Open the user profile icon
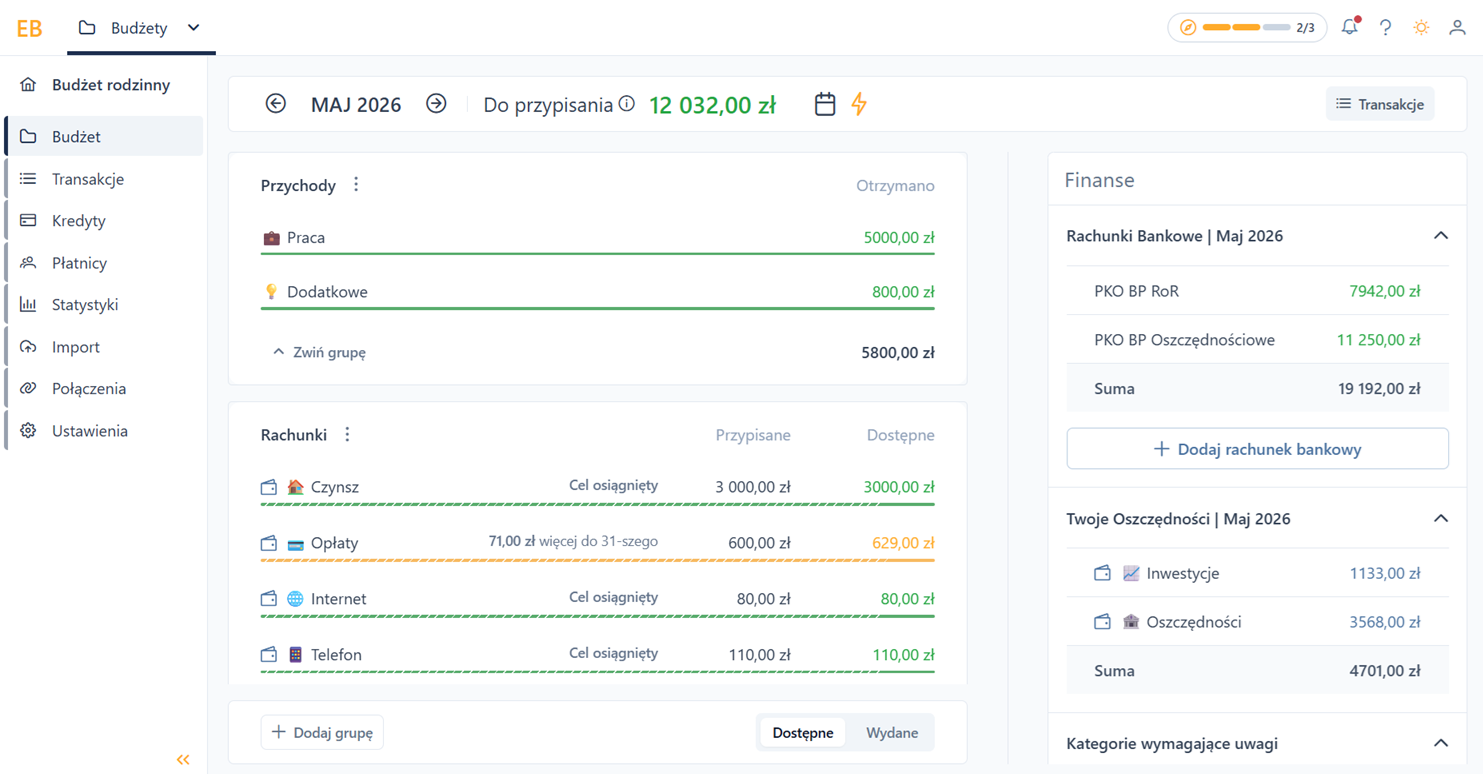Image resolution: width=1483 pixels, height=774 pixels. click(x=1457, y=28)
